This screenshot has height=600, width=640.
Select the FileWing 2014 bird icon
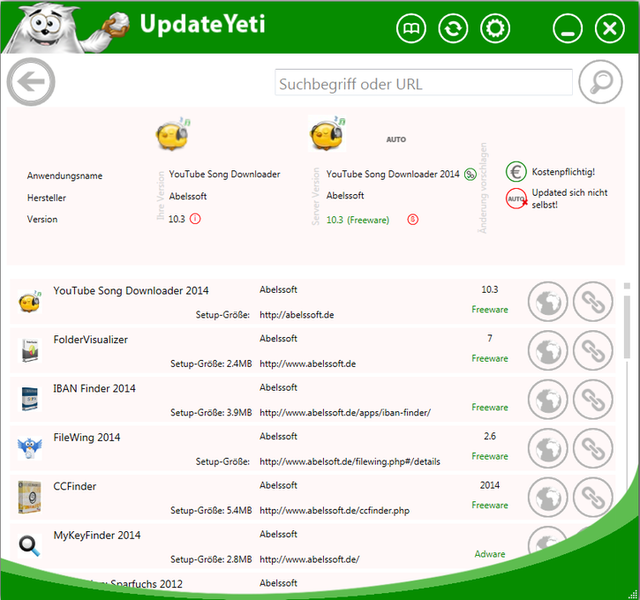coord(30,448)
